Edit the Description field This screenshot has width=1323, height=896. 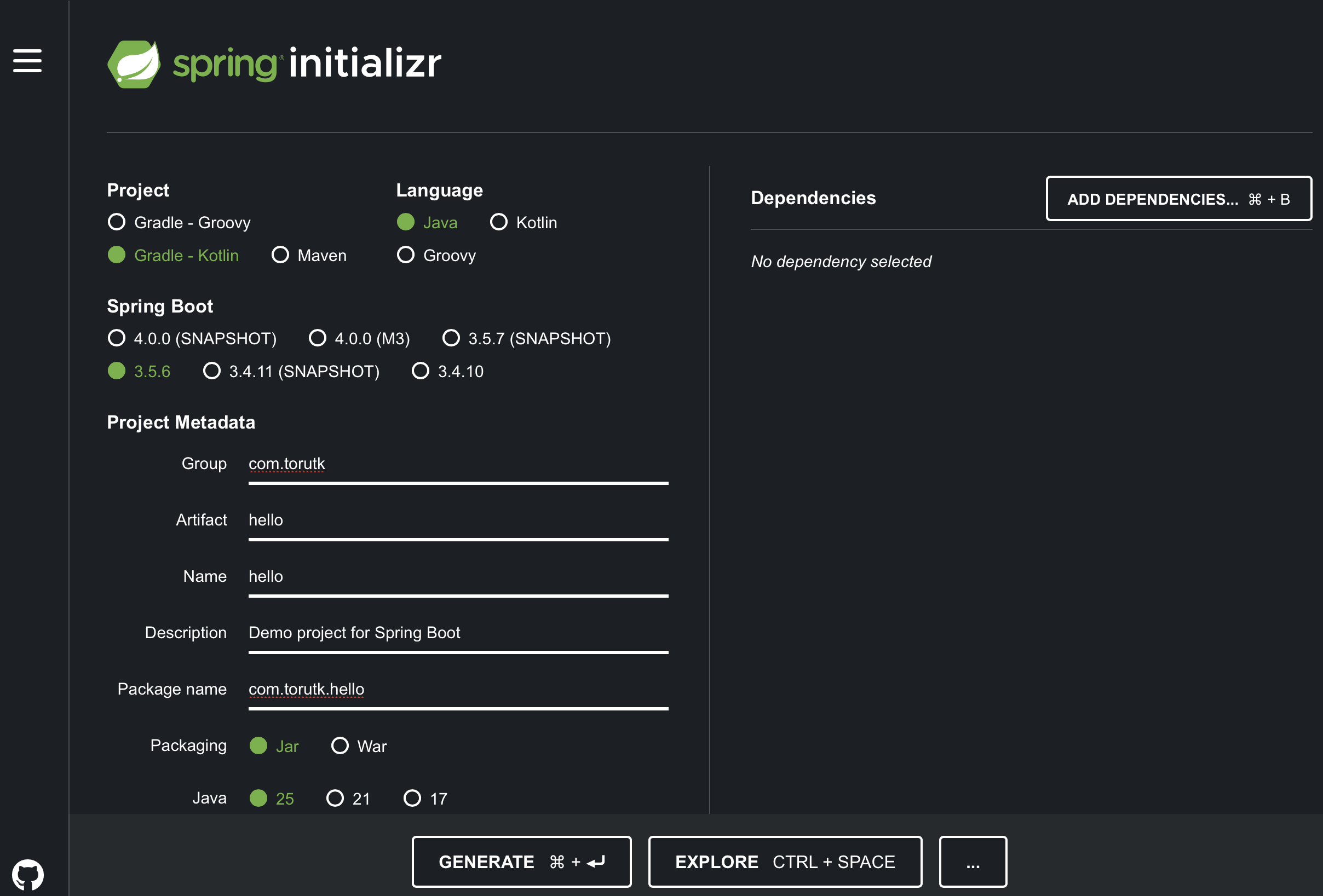(458, 633)
